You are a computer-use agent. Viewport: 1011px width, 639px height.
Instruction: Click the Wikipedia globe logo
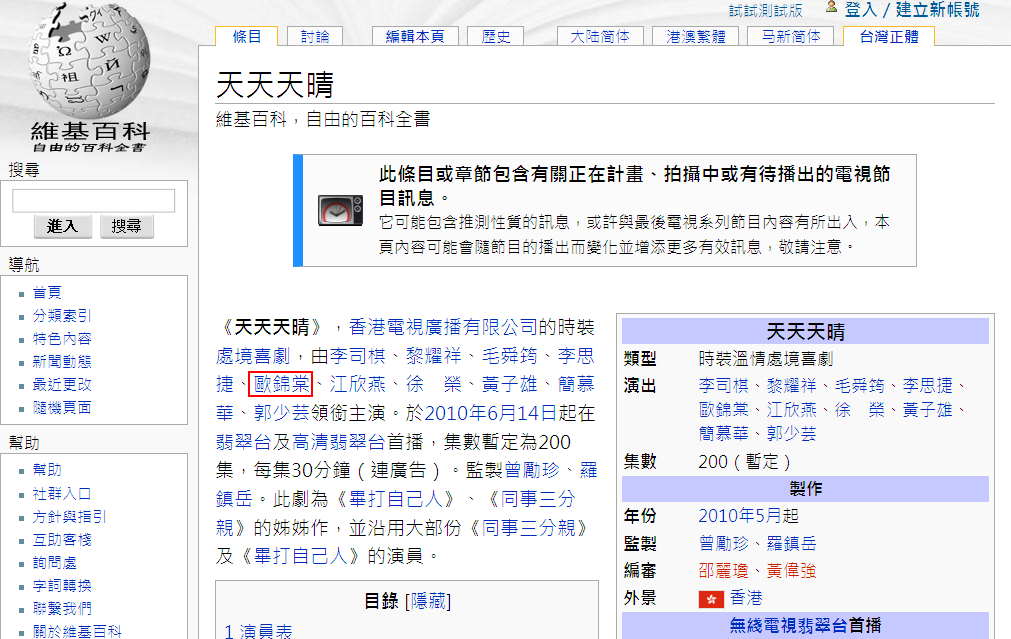89,61
